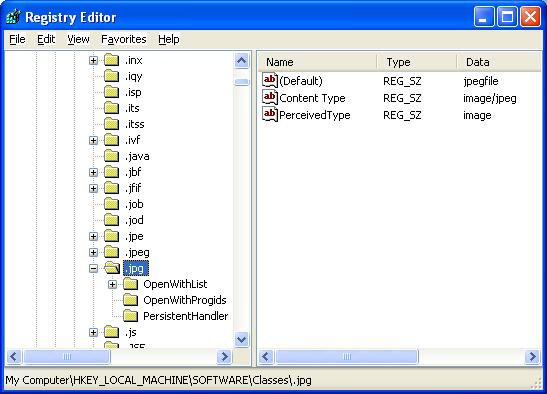Expand the .inx key
This screenshot has height=394, width=547.
click(x=93, y=60)
